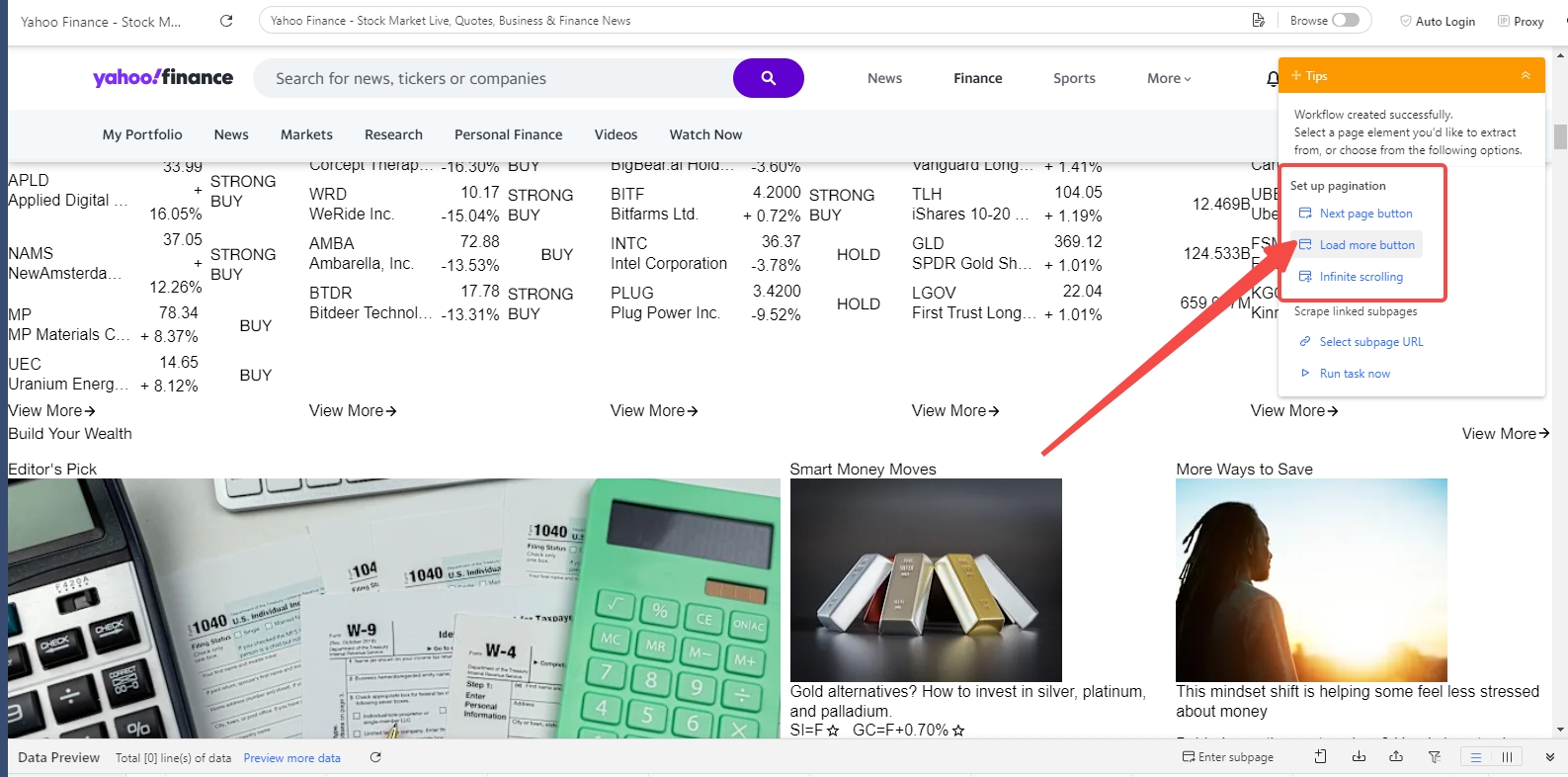Click the move handle on the Tips panel
Viewport: 1568px width, 777px height.
1296,75
